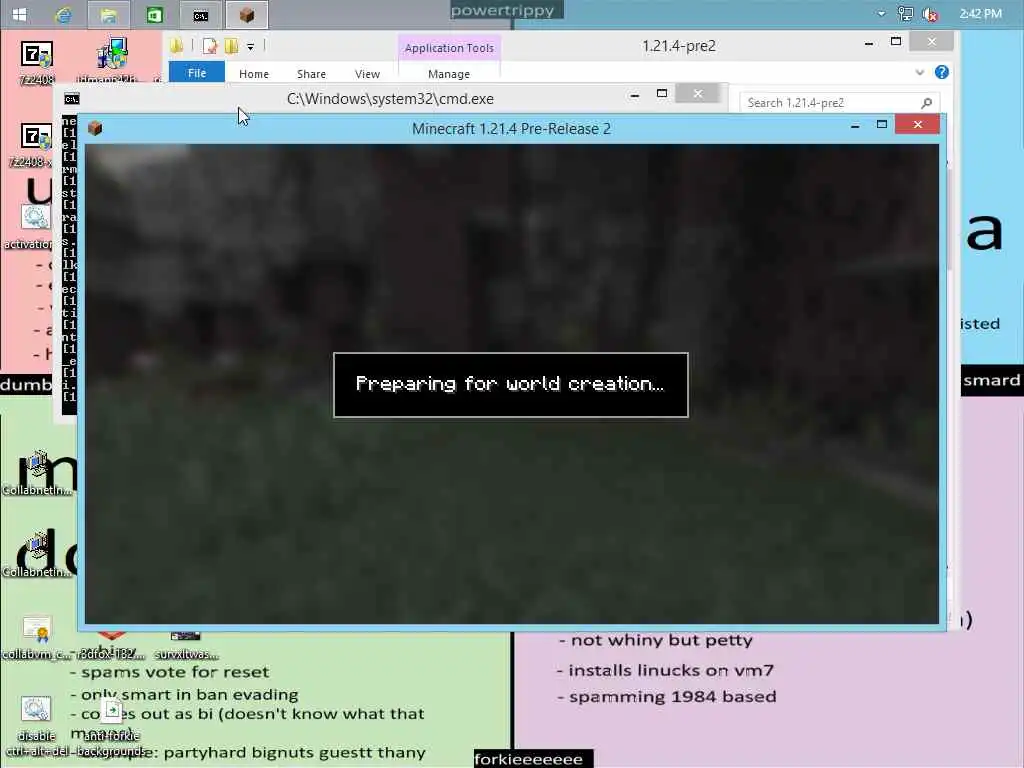Click the Minecraft 1.21.4 Pre-Release 2 title

click(511, 129)
